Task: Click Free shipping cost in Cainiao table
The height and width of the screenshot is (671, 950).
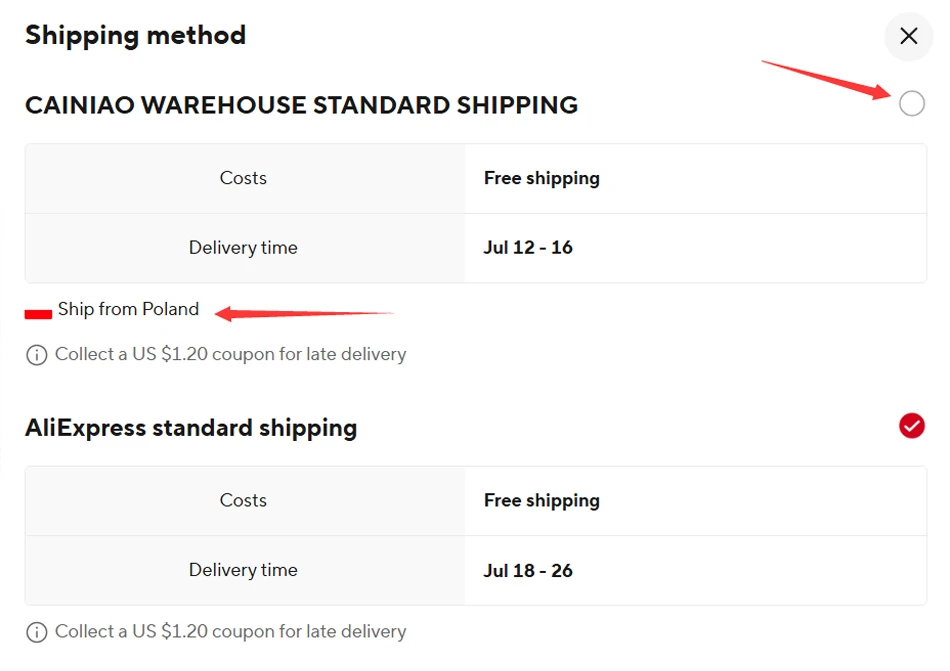Action: click(x=542, y=178)
